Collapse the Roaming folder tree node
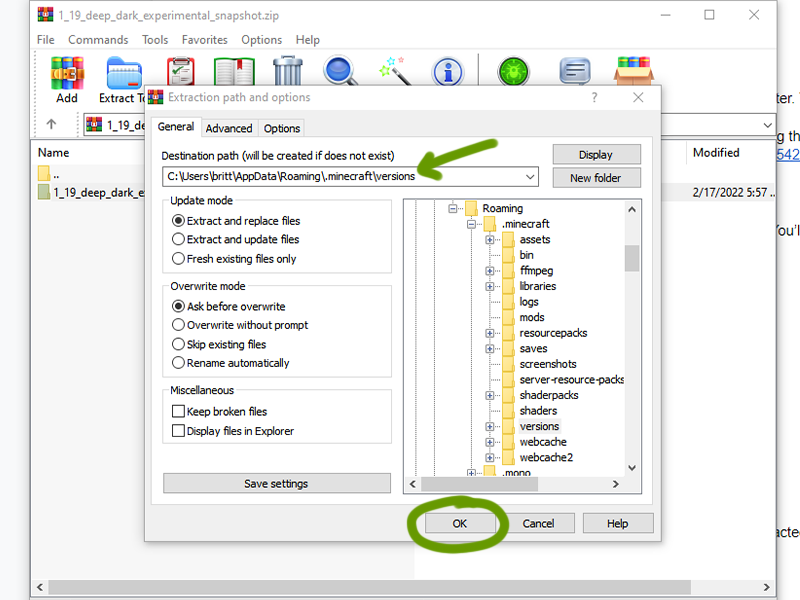Screen dimensions: 800x600 pos(453,209)
